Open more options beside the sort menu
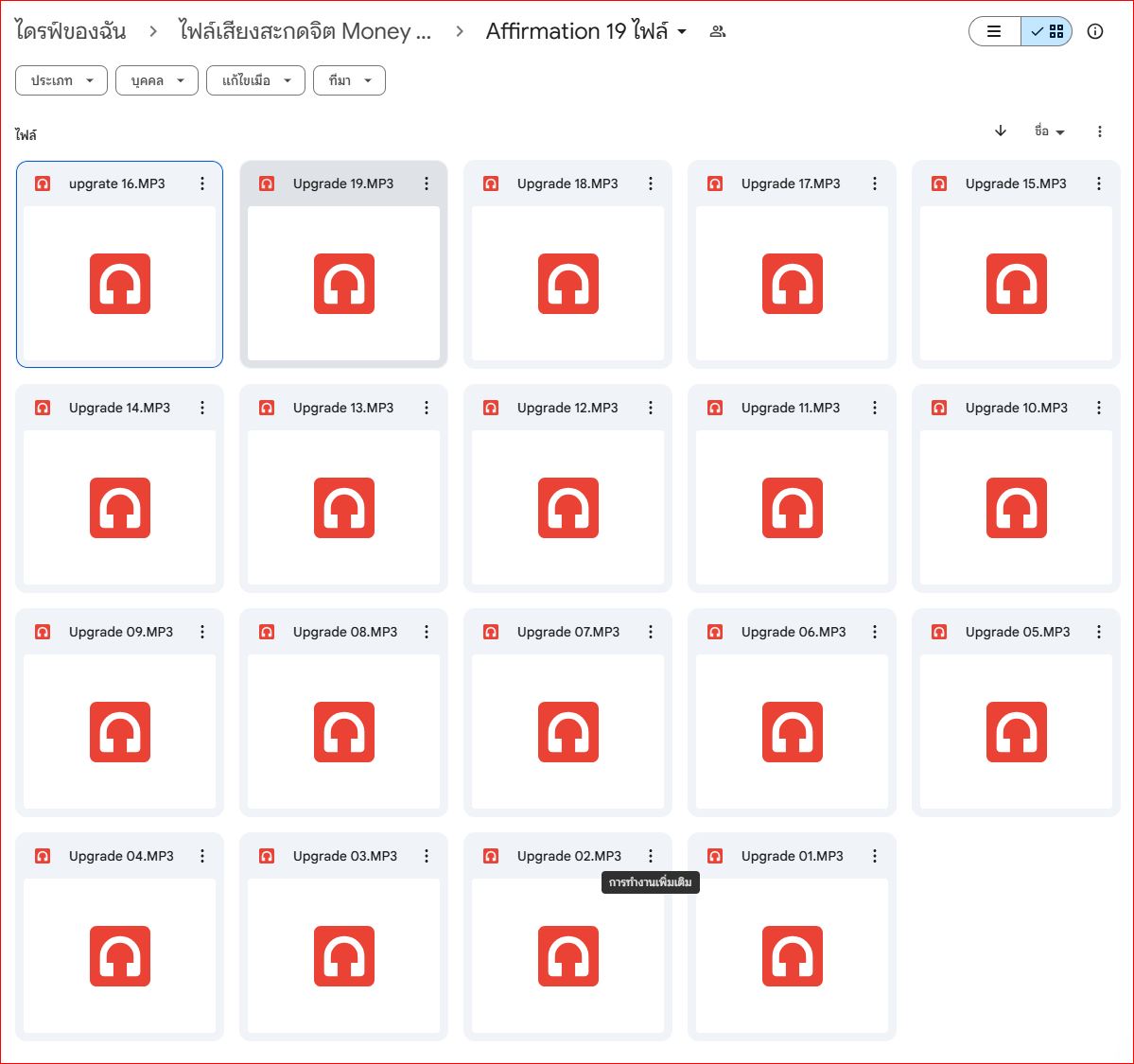 tap(1099, 131)
